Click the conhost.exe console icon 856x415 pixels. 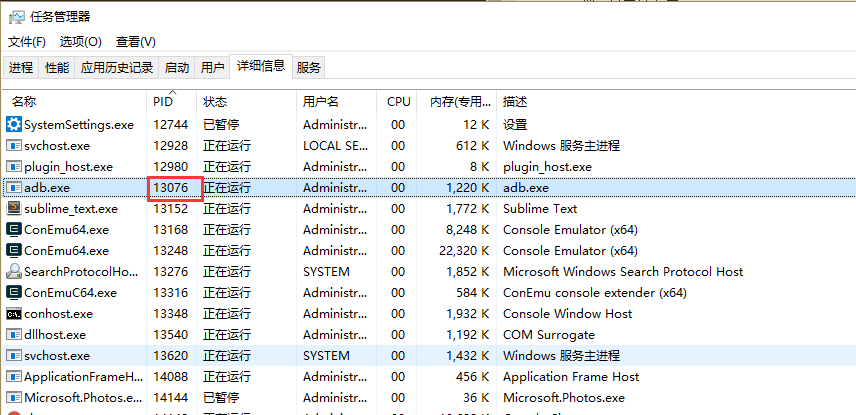[x=14, y=313]
